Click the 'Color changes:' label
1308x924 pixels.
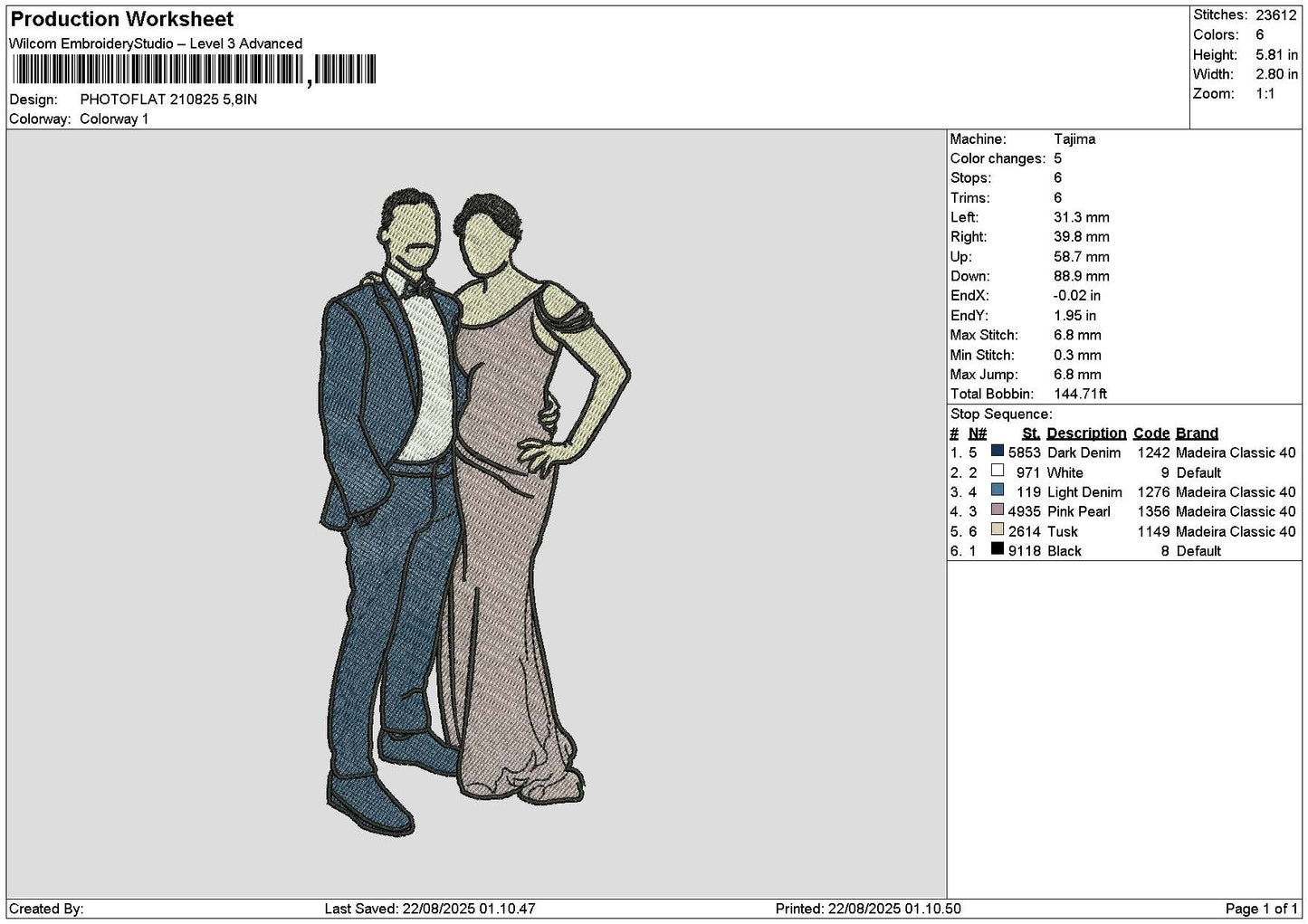(998, 159)
